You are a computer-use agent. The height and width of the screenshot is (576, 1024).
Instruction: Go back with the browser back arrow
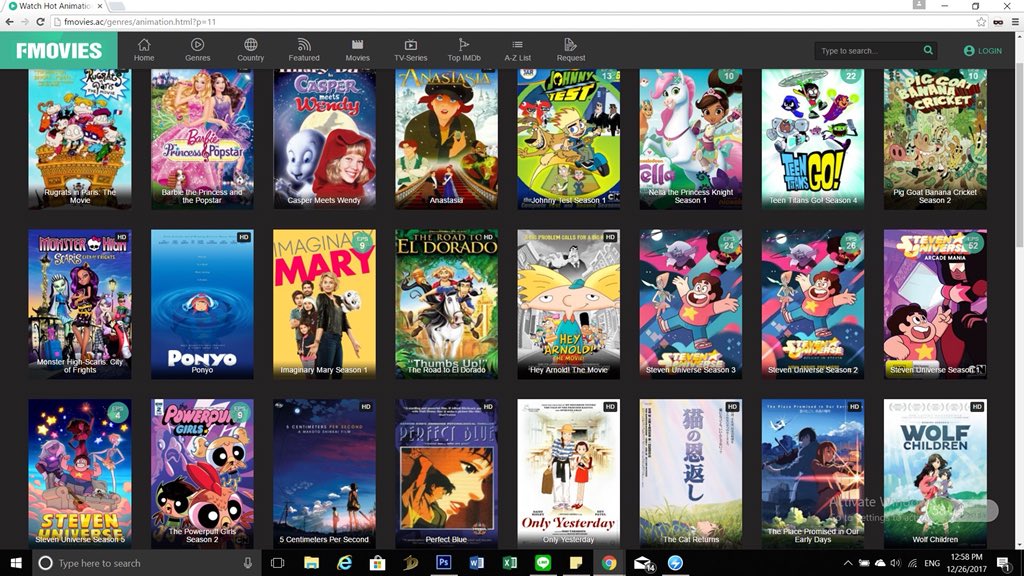click(x=9, y=22)
